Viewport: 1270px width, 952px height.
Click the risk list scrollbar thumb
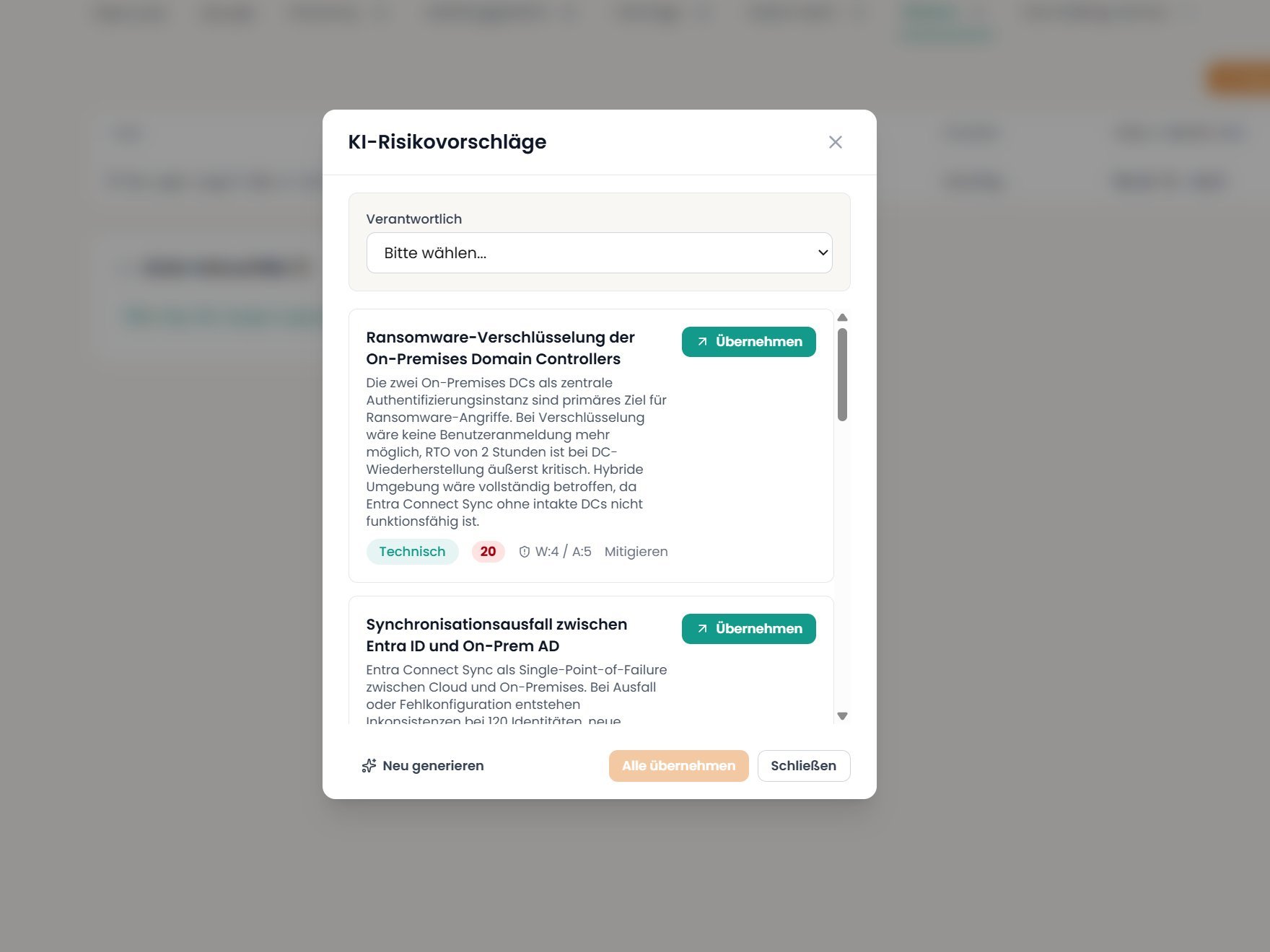click(x=842, y=374)
